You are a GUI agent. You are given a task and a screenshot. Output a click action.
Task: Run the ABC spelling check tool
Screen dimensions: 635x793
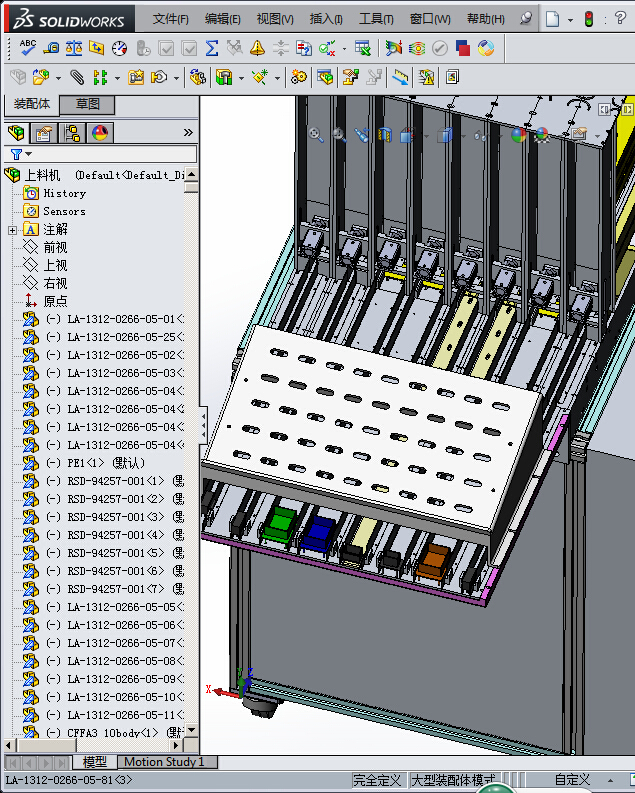[x=27, y=48]
